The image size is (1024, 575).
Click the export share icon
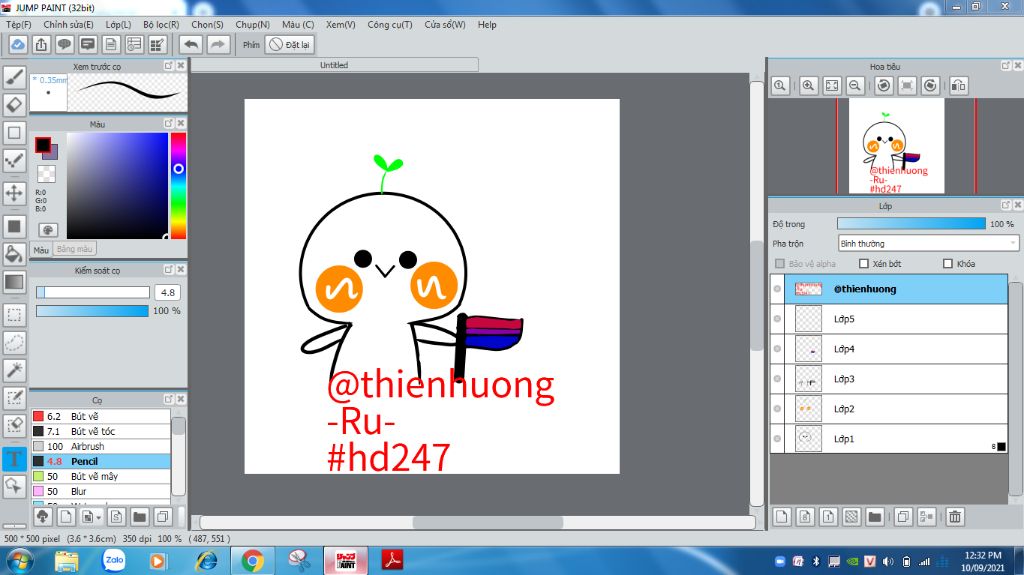click(x=41, y=44)
